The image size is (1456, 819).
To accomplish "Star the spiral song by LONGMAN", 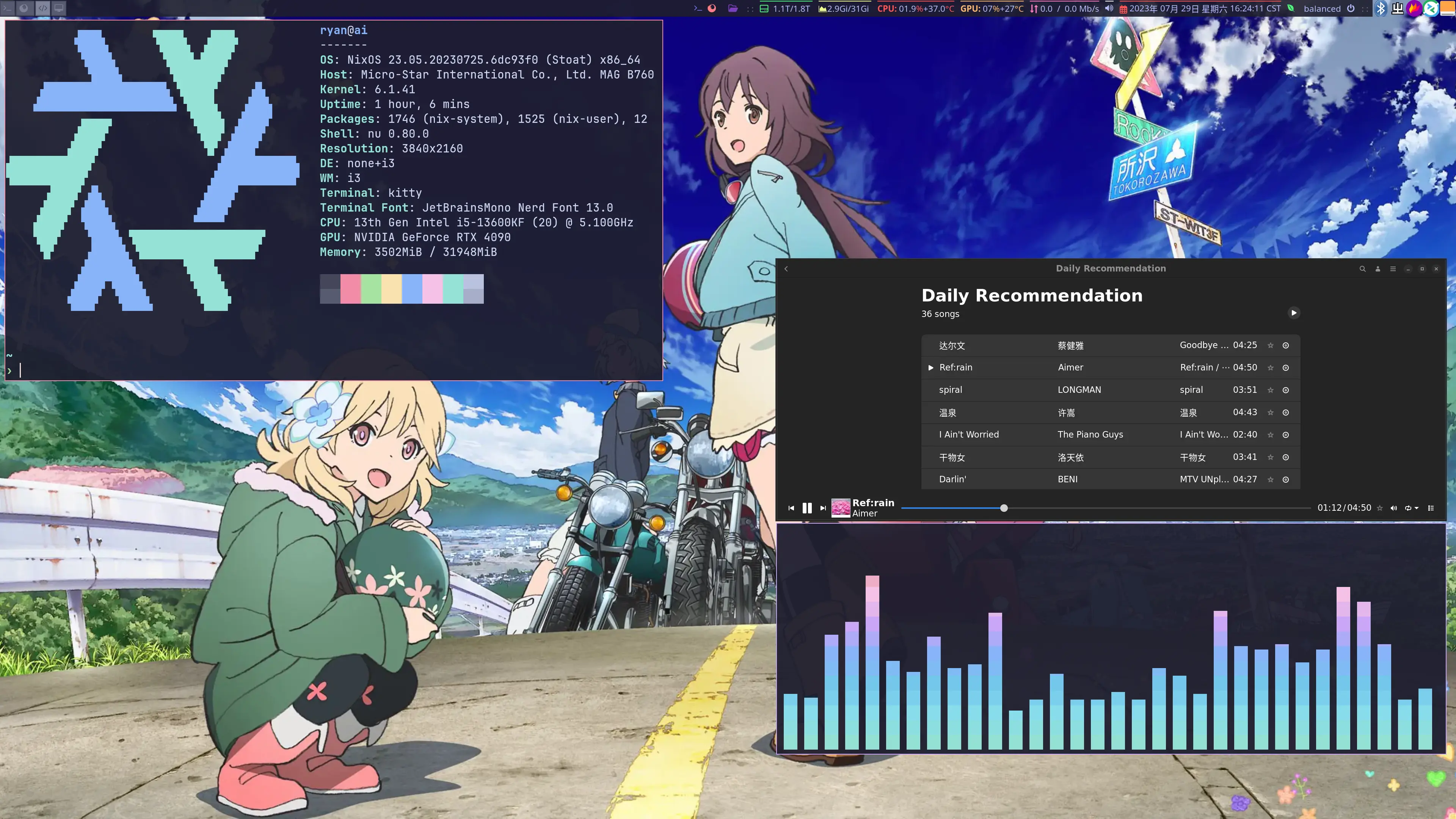I will coord(1270,390).
